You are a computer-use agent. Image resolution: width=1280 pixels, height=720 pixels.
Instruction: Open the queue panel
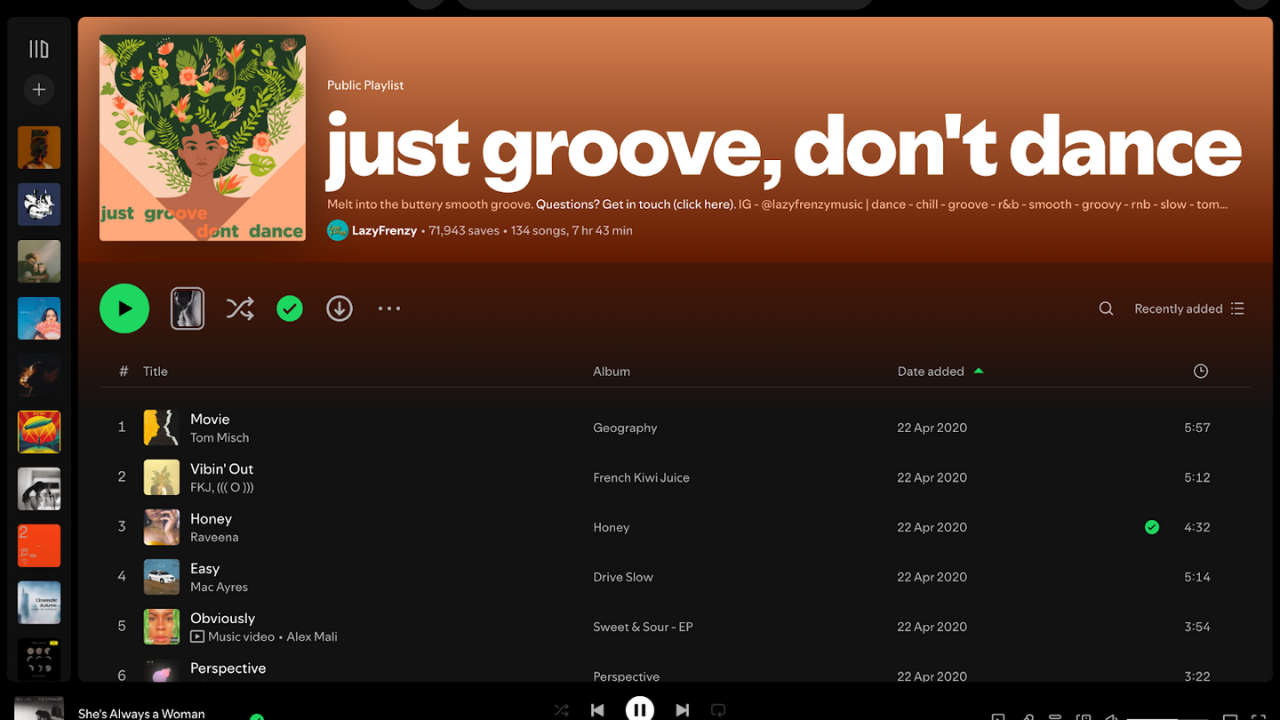1056,715
